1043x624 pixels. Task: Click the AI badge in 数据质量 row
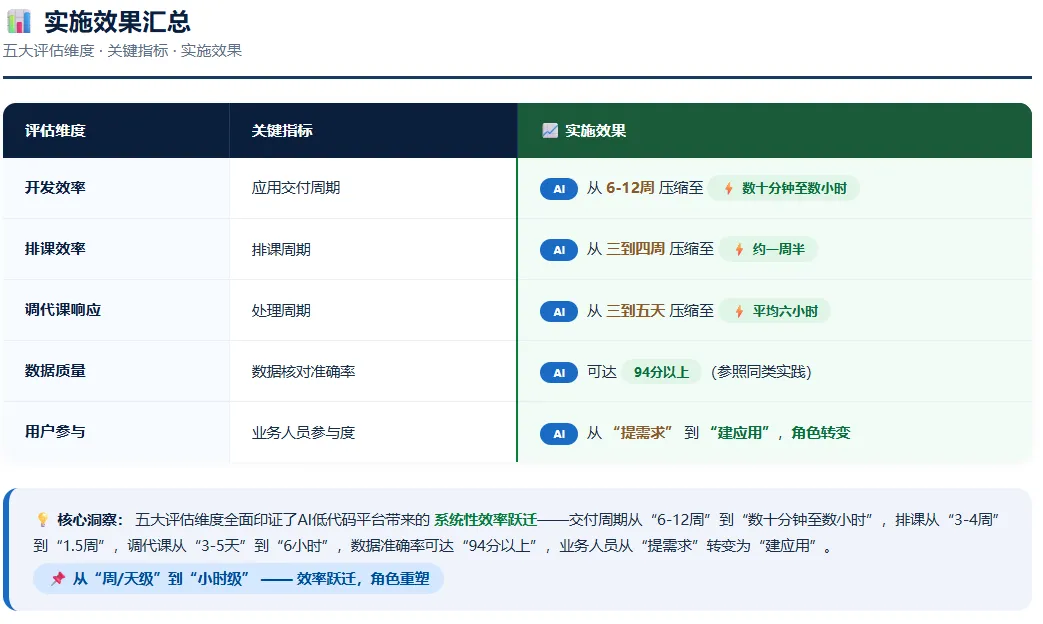coord(559,373)
